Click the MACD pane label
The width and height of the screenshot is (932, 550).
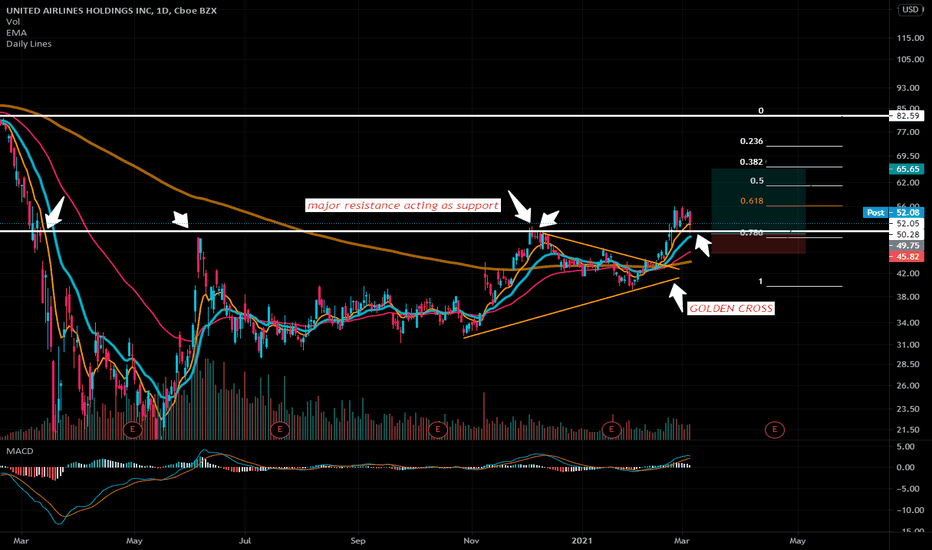point(20,451)
